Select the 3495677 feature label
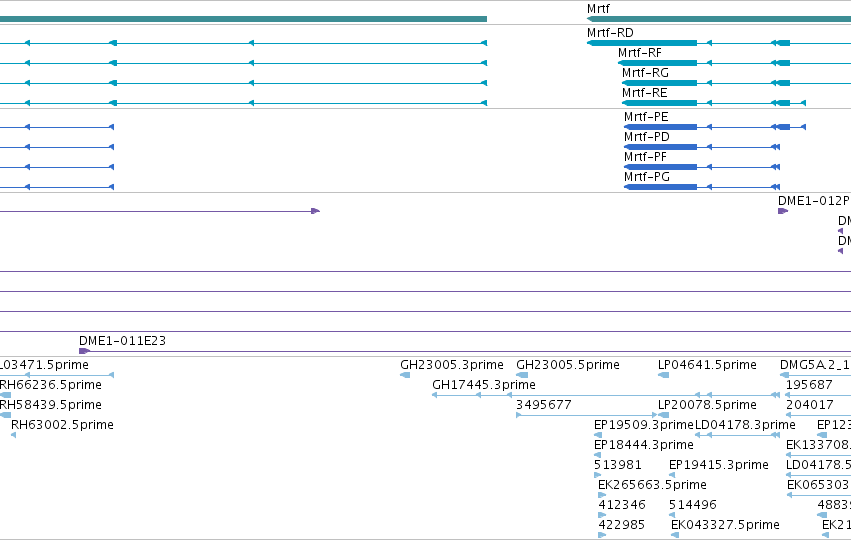Screen dimensions: 851x540 [544, 405]
